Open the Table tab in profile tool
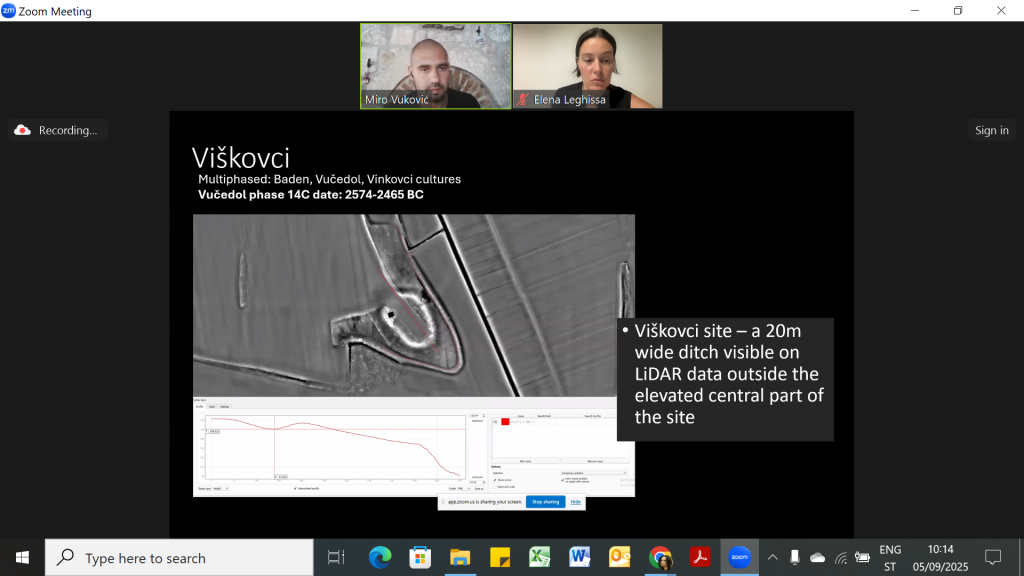The image size is (1024, 576). [211, 406]
